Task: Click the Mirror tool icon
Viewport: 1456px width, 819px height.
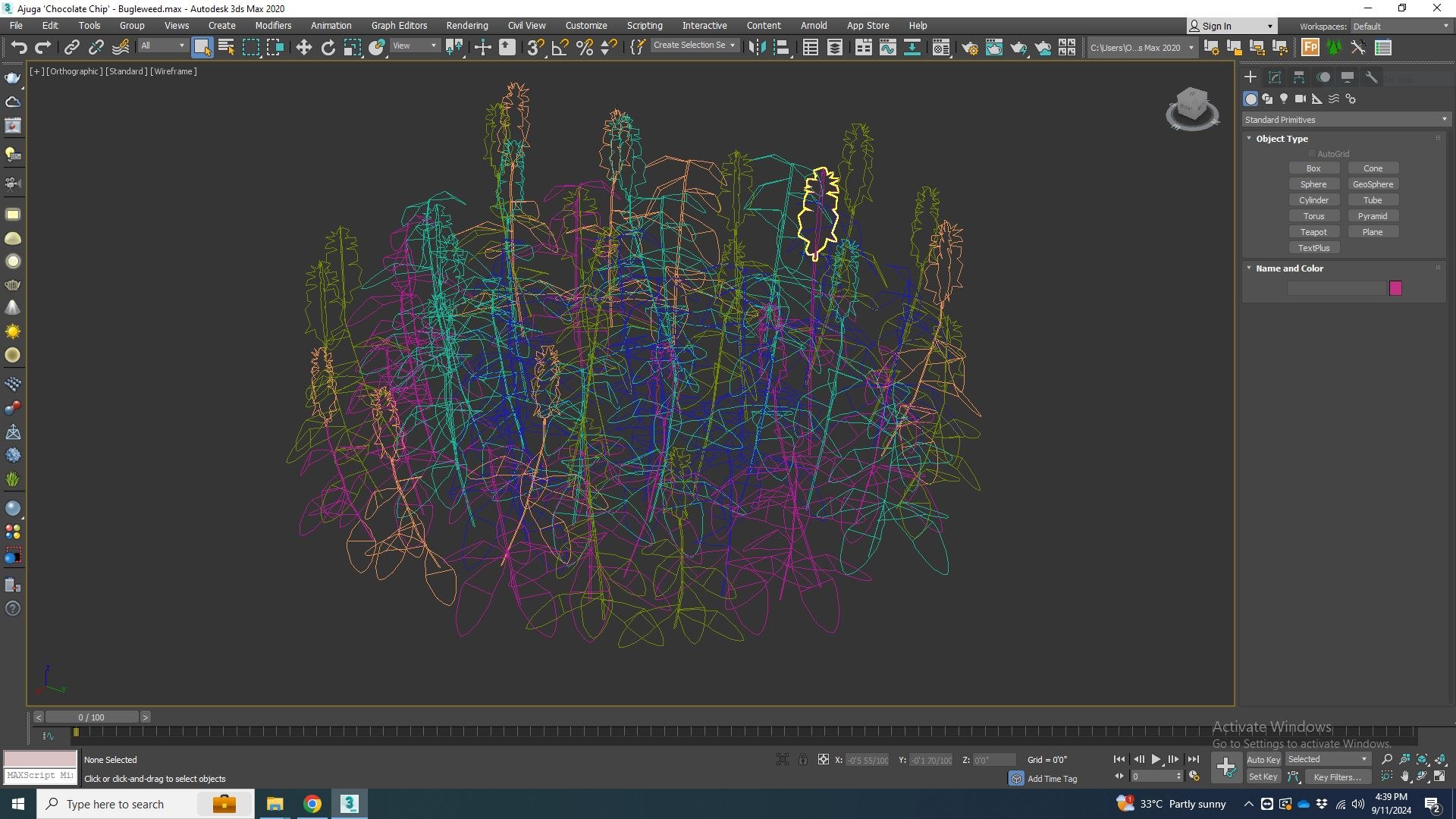Action: [757, 48]
